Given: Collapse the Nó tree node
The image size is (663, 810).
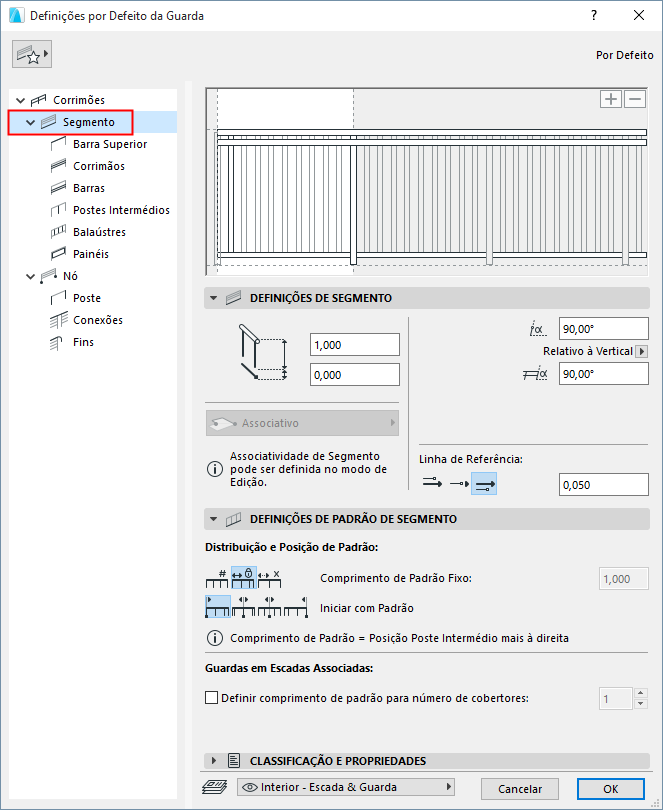Looking at the screenshot, I should [30, 276].
